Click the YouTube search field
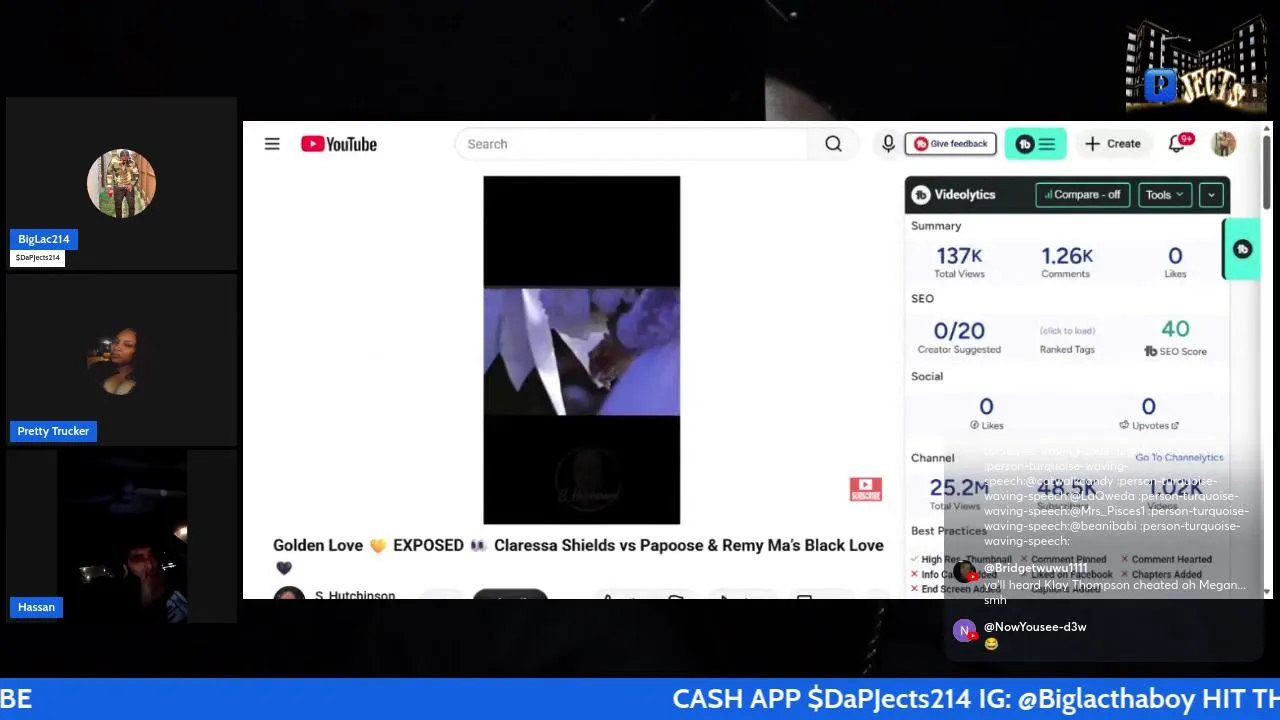Screen dimensions: 1280x720 click(632, 144)
